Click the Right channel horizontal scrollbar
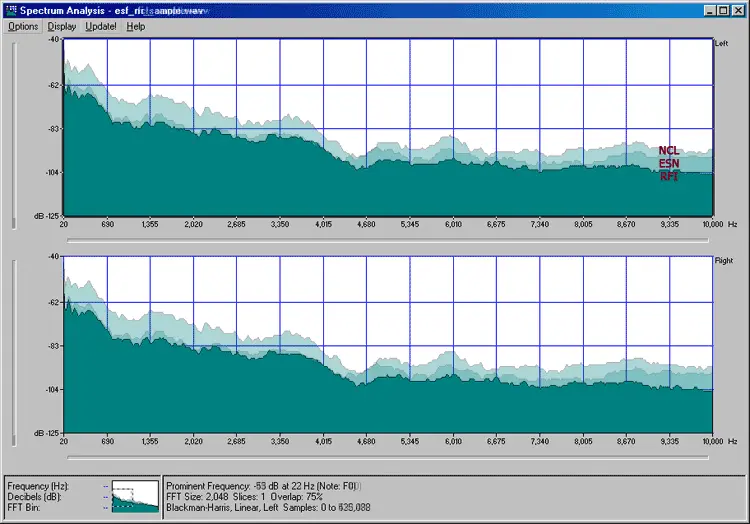This screenshot has width=750, height=524. [388, 458]
